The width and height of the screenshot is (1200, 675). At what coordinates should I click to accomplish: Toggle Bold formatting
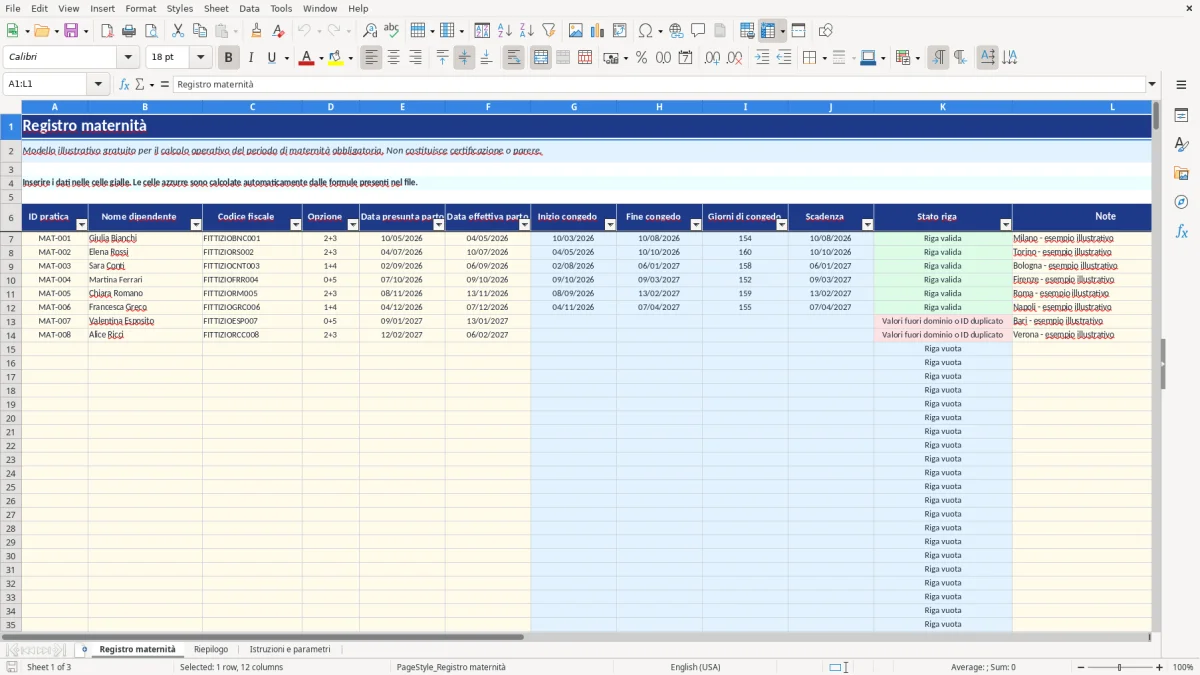point(228,58)
